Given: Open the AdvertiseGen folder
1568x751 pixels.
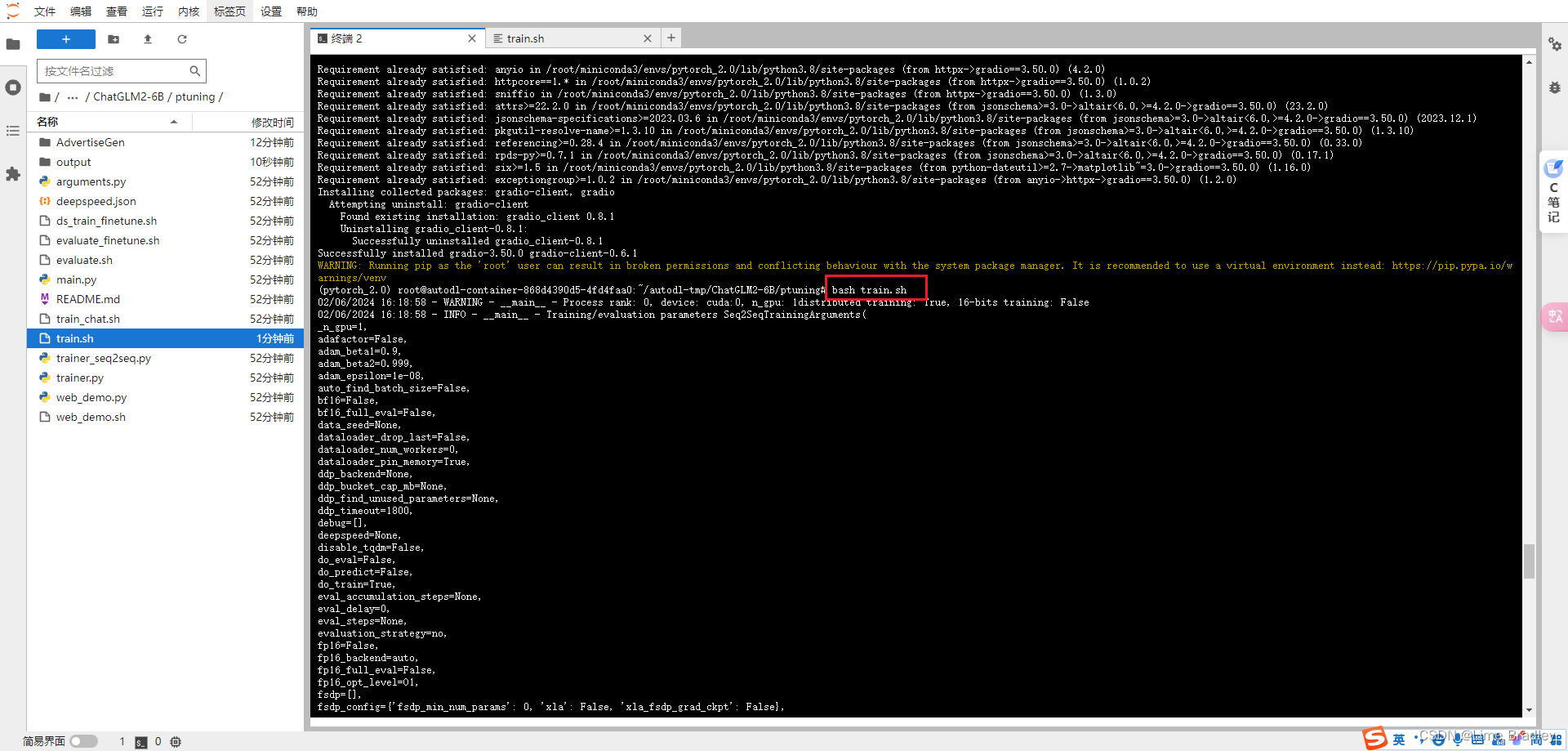Looking at the screenshot, I should [167, 142].
